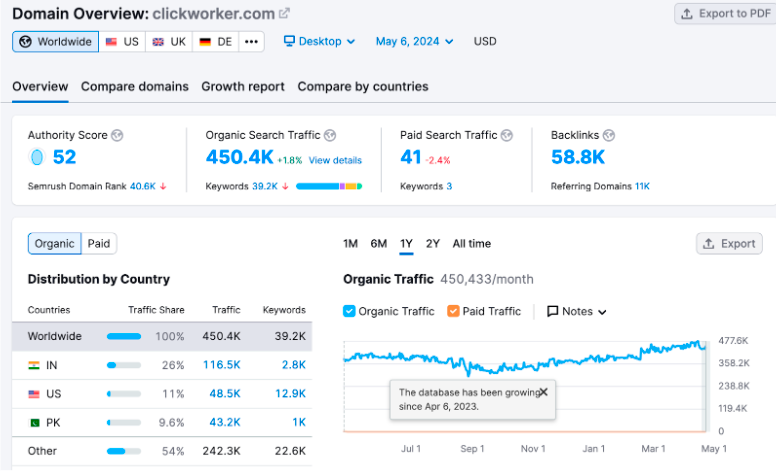Click the Pakistan flag icon
The height and width of the screenshot is (471, 776).
[34, 423]
